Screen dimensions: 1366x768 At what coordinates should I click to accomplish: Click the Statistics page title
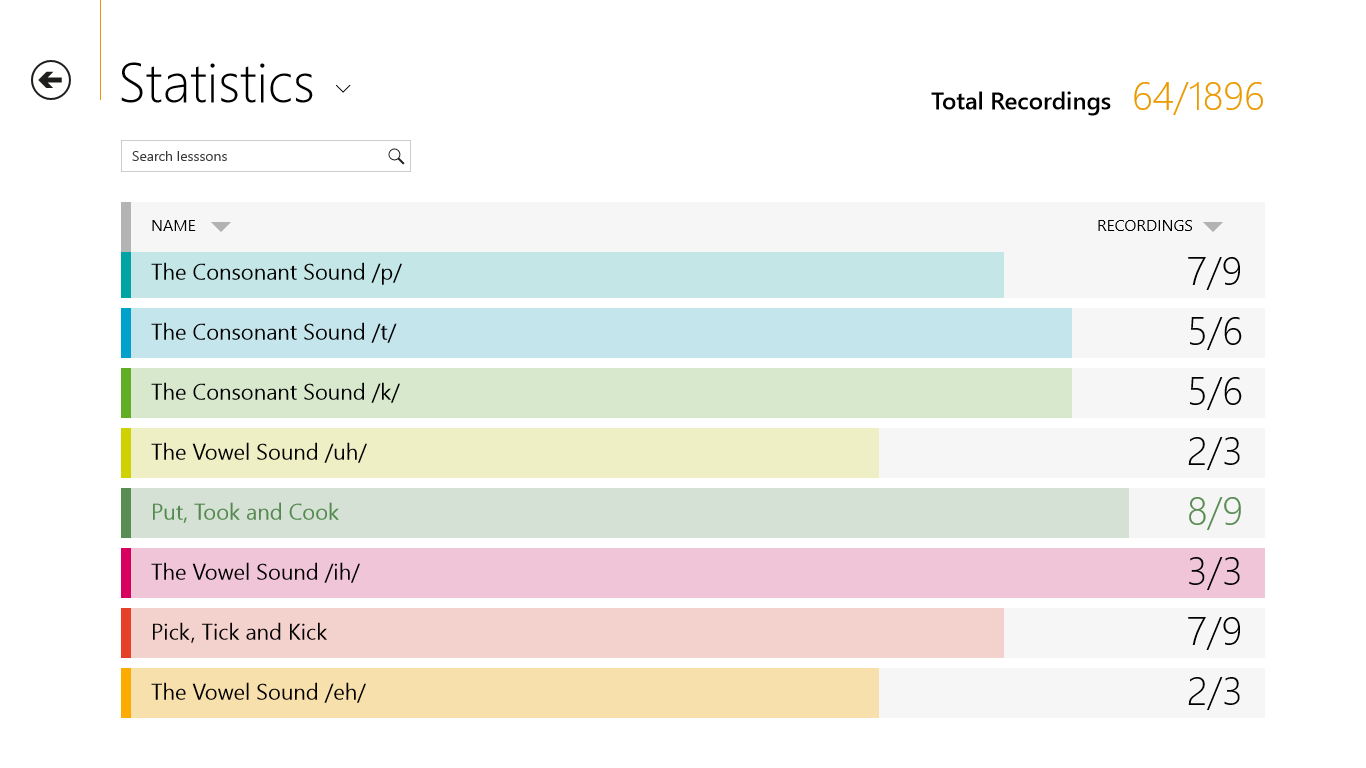pos(217,84)
